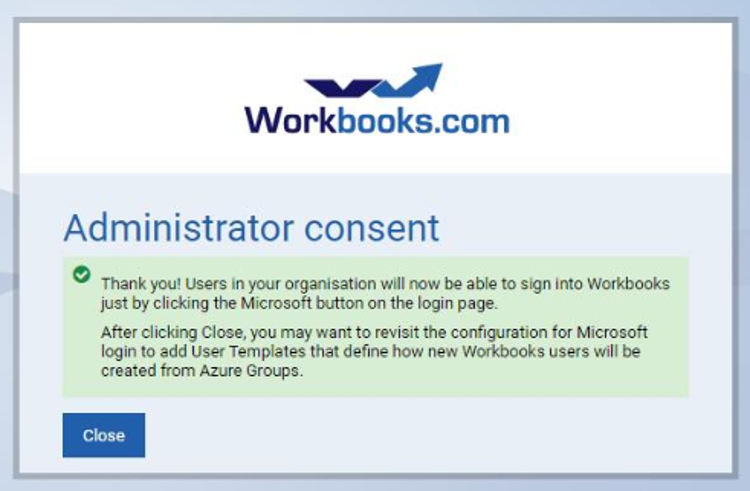Click the dark navy chevron logo shape
Screen dimensions: 750x491
(342, 88)
